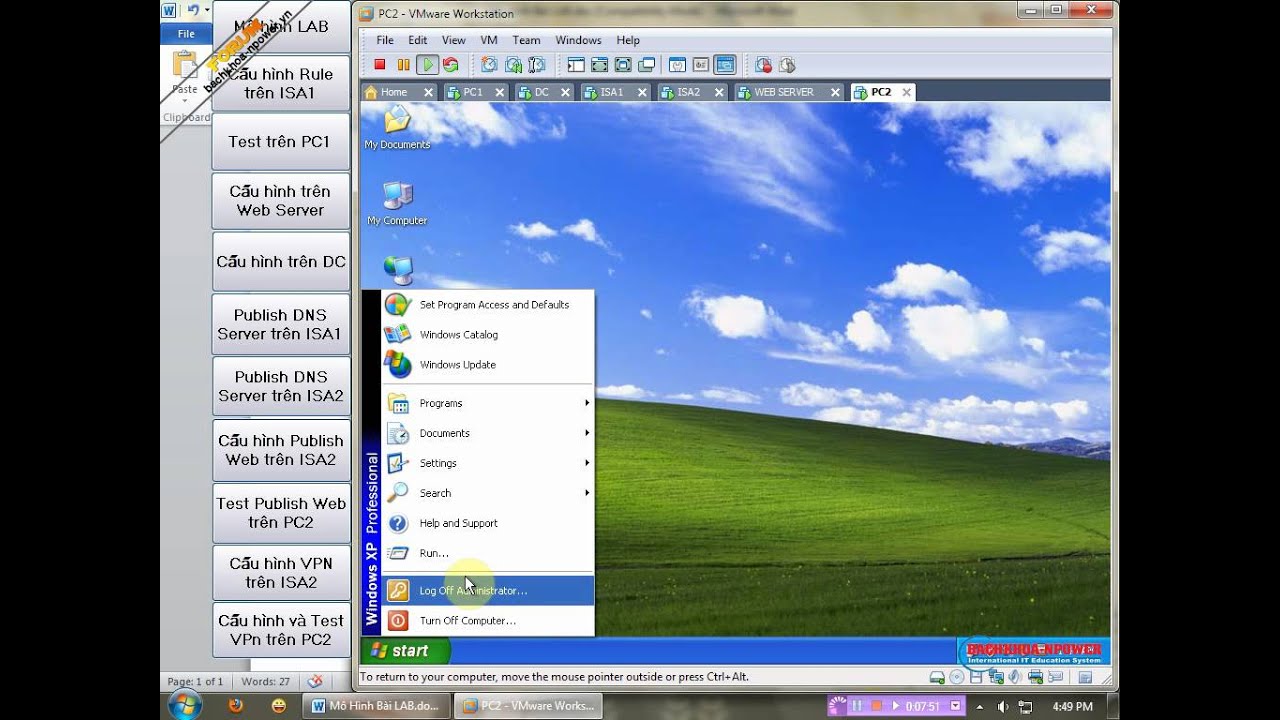Click the Reset VM toolbar icon
The height and width of the screenshot is (720, 1280).
click(451, 65)
